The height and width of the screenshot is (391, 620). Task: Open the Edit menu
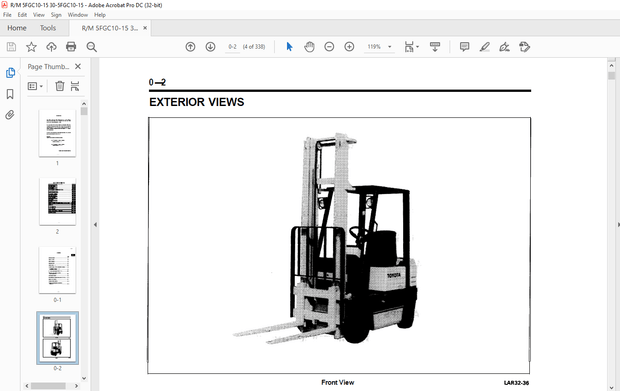[x=22, y=15]
